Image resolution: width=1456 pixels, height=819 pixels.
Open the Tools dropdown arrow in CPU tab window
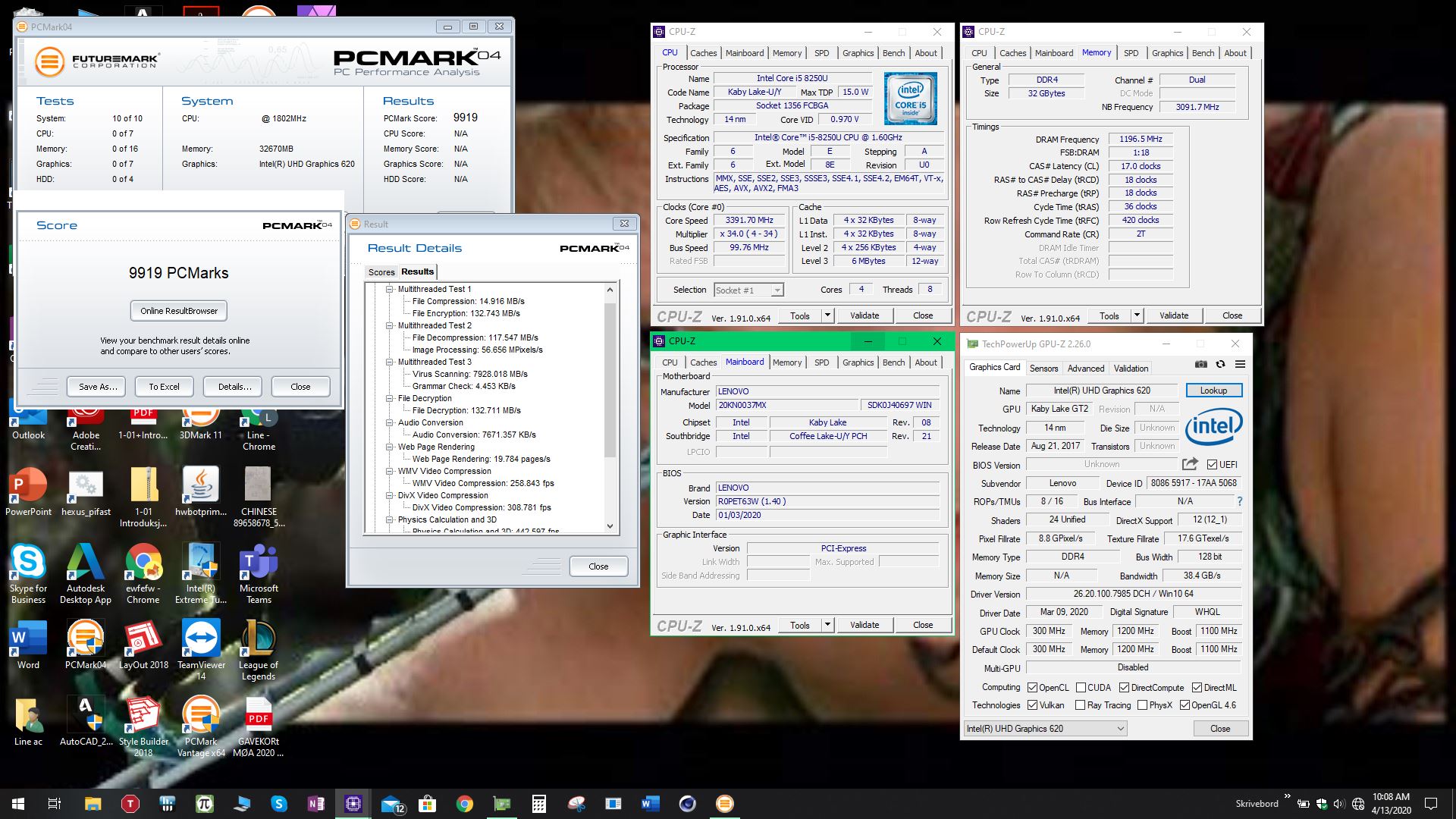click(x=827, y=315)
